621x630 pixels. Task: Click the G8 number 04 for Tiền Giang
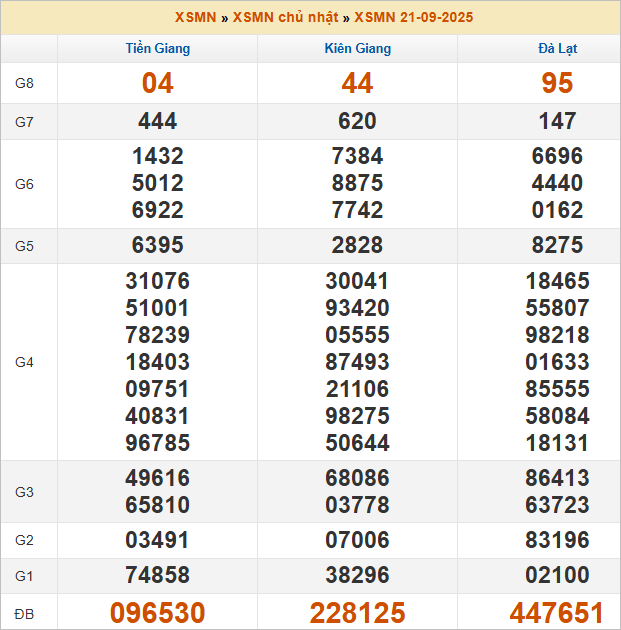click(x=157, y=84)
